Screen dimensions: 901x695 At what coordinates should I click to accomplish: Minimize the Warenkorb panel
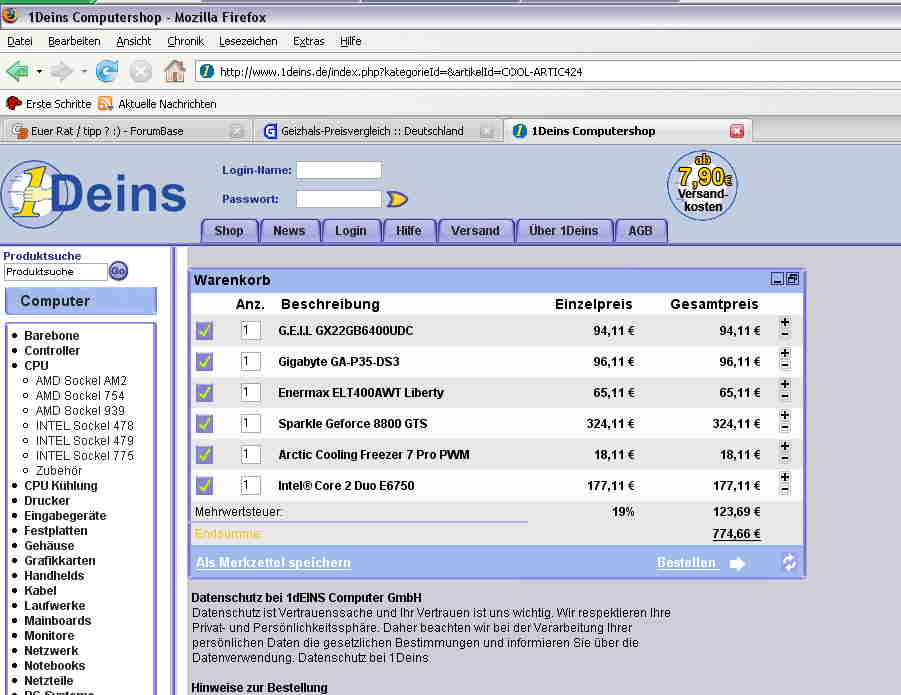[777, 279]
